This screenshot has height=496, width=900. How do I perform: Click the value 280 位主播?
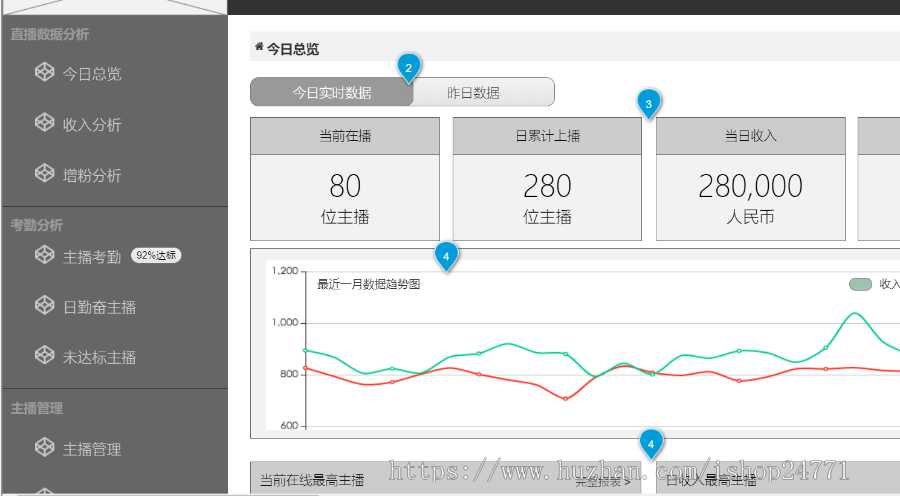click(547, 198)
